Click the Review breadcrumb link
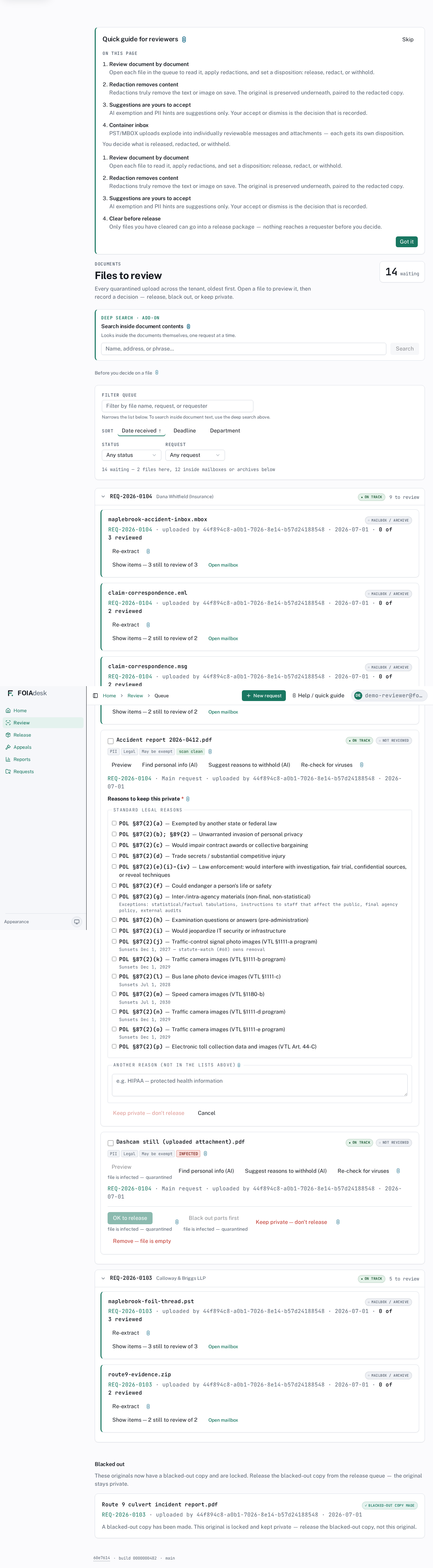The height and width of the screenshot is (1568, 433). (135, 696)
